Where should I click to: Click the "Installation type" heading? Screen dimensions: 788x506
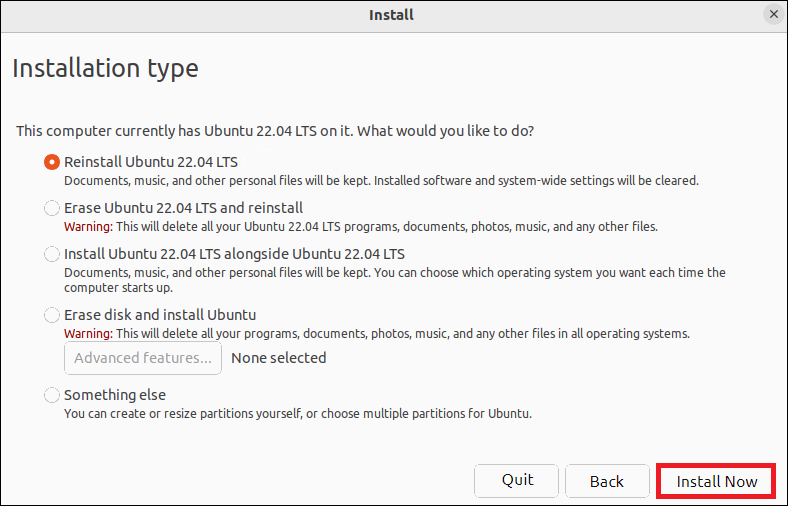(106, 68)
